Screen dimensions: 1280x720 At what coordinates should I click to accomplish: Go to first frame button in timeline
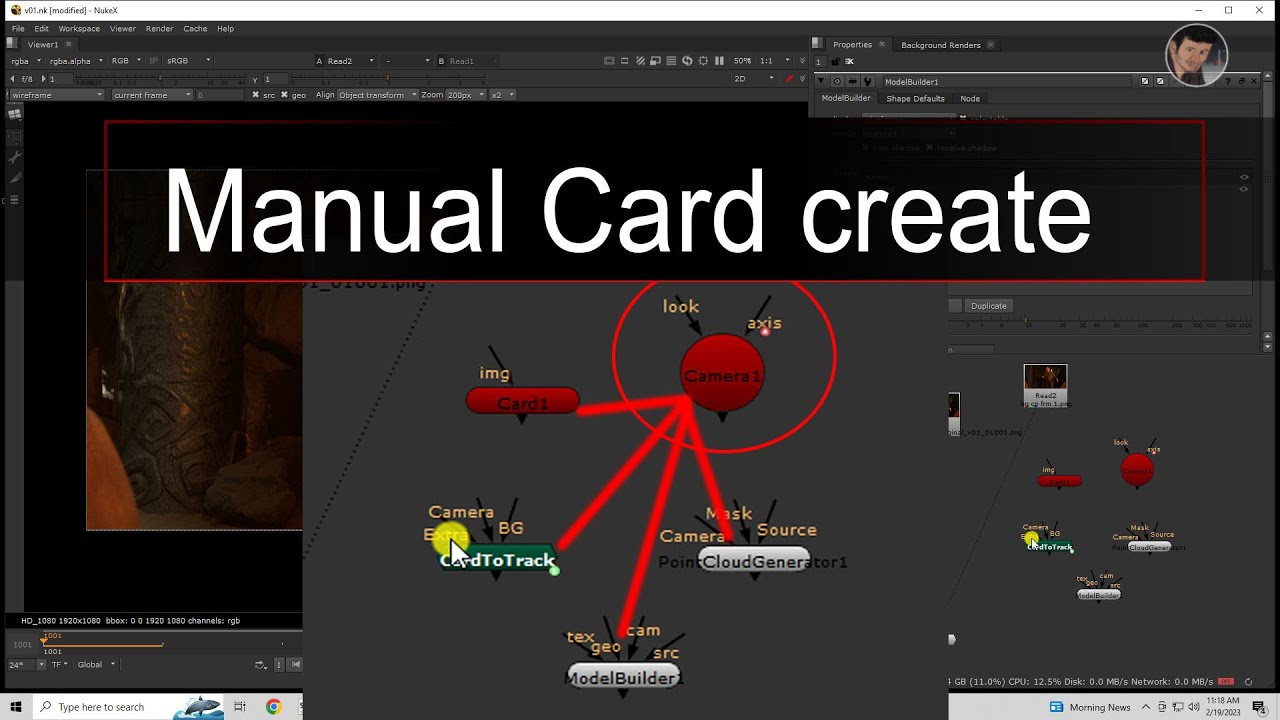(295, 664)
